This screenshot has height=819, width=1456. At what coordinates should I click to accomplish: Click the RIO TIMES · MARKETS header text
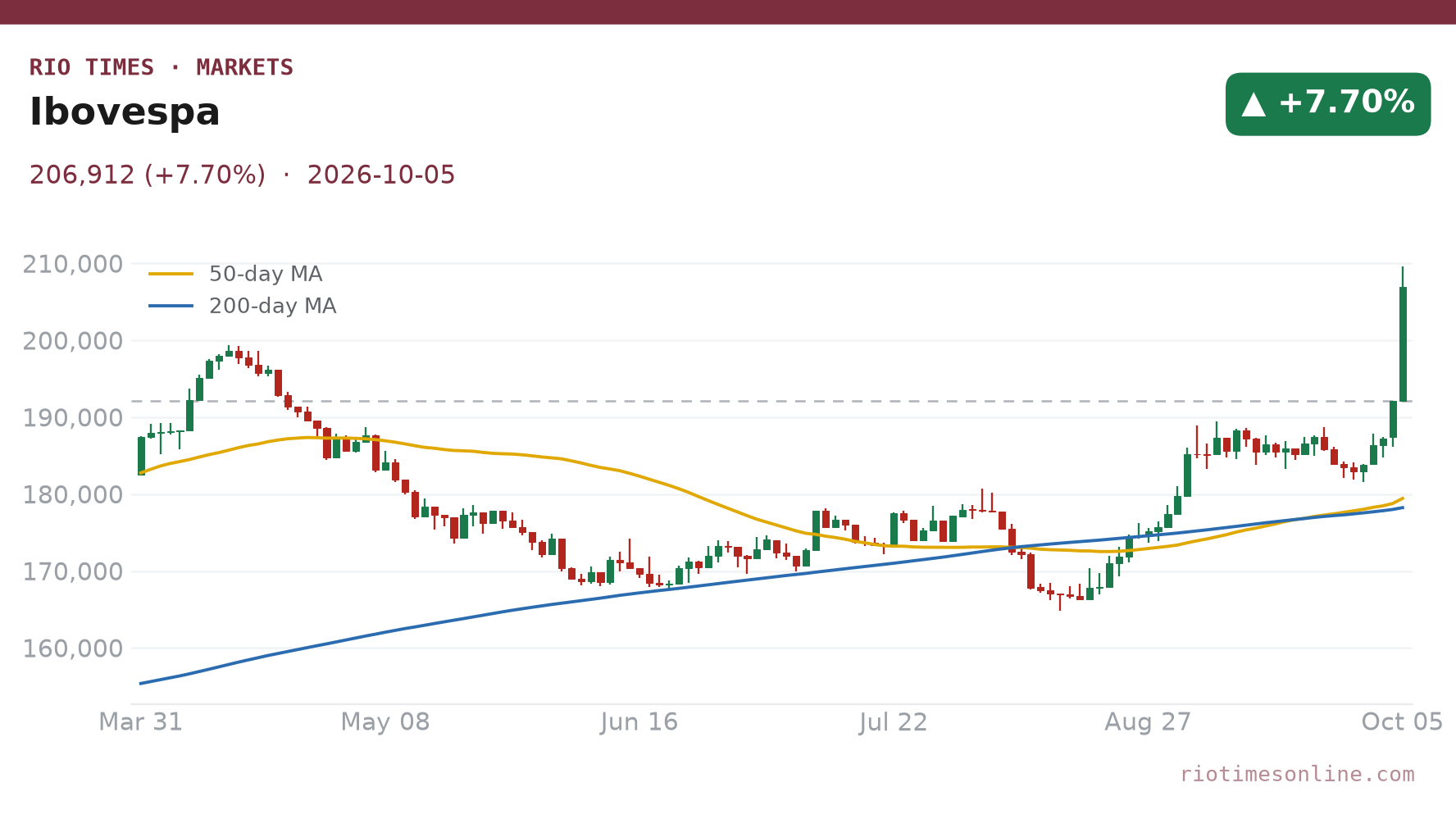point(162,67)
